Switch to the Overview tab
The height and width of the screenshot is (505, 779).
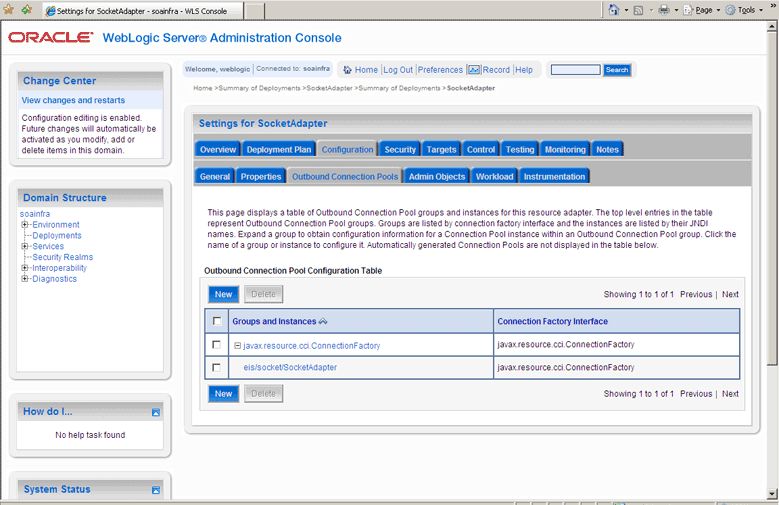pyautogui.click(x=218, y=150)
